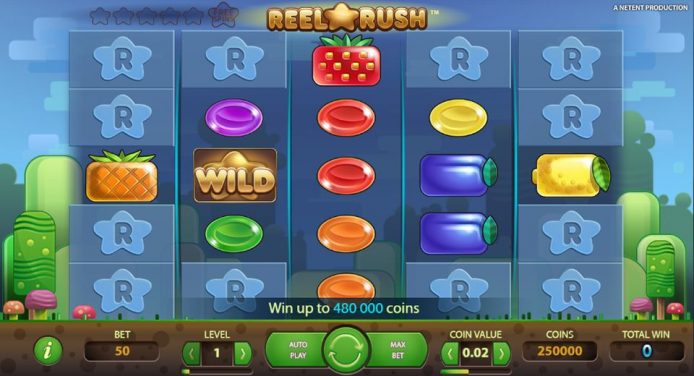Increase bet level with right arrow
Image resolution: width=694 pixels, height=376 pixels.
[x=243, y=353]
